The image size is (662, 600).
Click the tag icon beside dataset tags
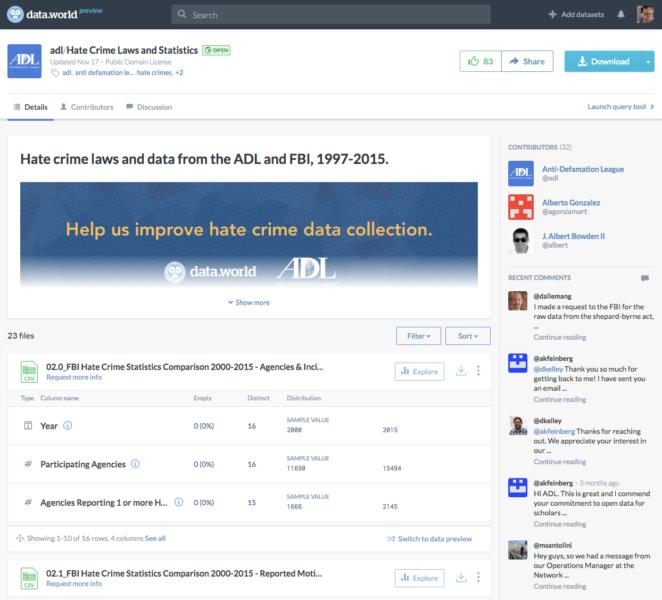click(55, 73)
